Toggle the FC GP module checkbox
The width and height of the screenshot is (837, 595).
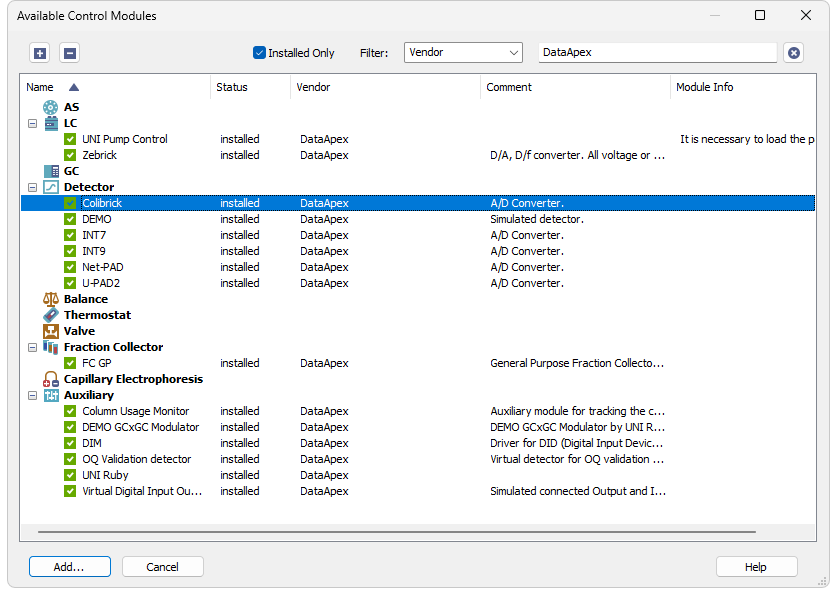tap(70, 363)
